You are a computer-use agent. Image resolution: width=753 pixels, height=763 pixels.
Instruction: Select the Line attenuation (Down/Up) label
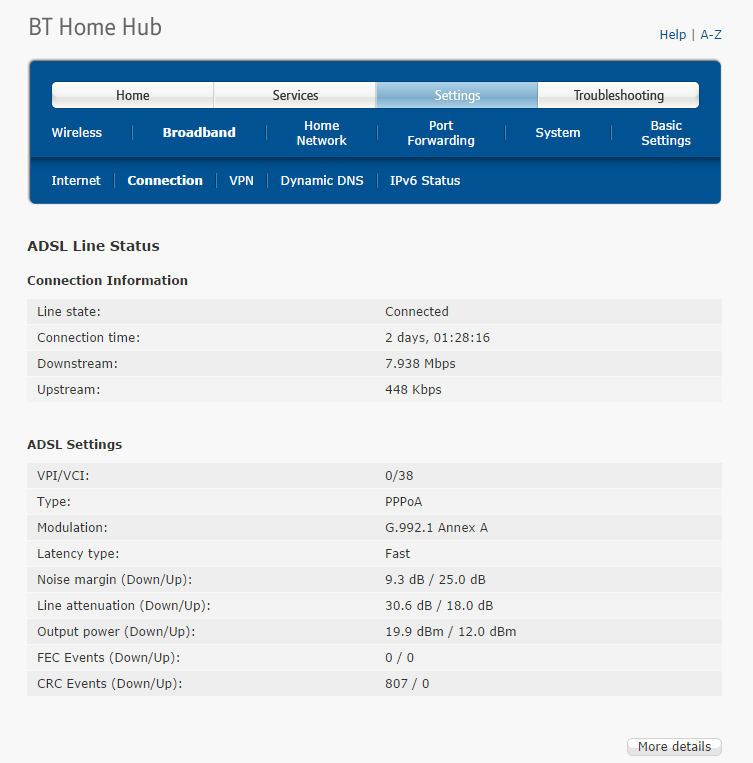pyautogui.click(x=124, y=606)
